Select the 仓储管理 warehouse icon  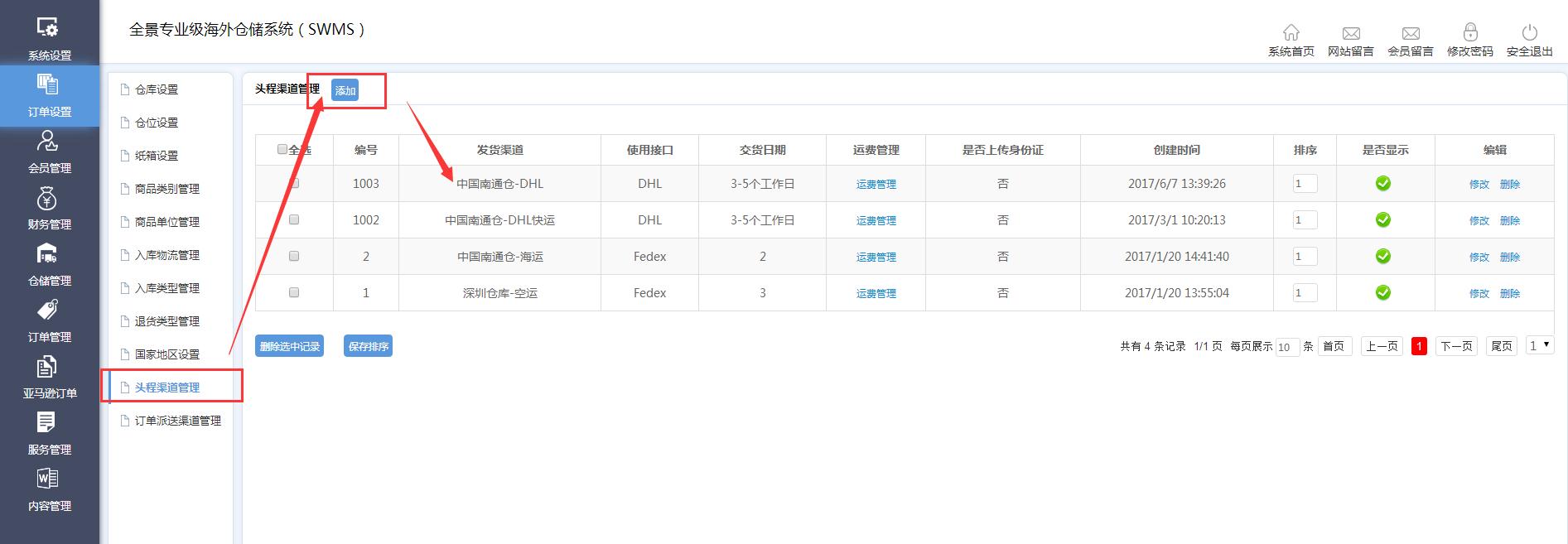point(48,254)
